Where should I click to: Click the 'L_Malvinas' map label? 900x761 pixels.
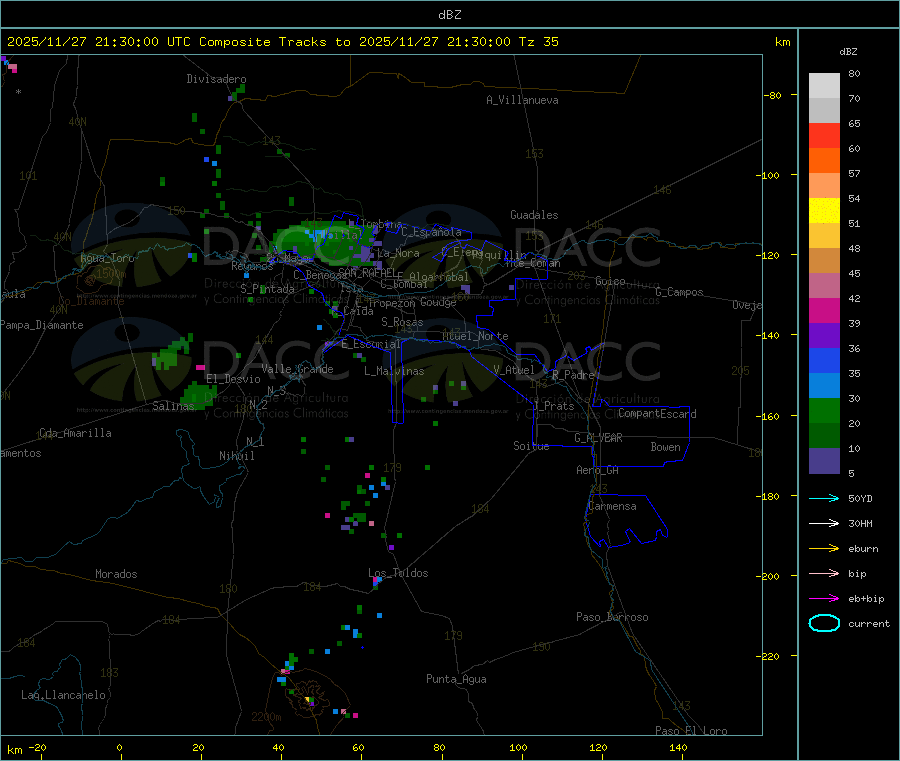(394, 371)
